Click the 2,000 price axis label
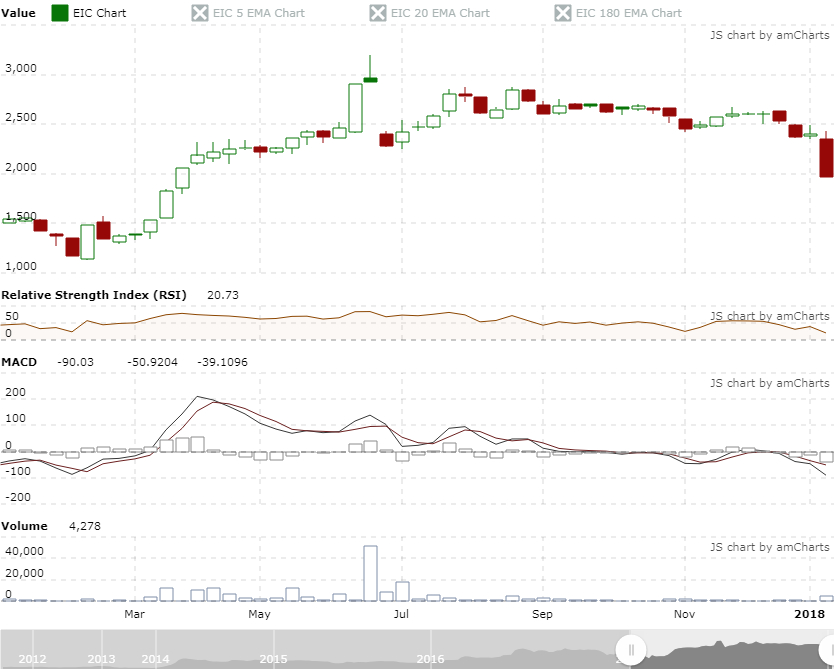834x669 pixels. click(21, 167)
